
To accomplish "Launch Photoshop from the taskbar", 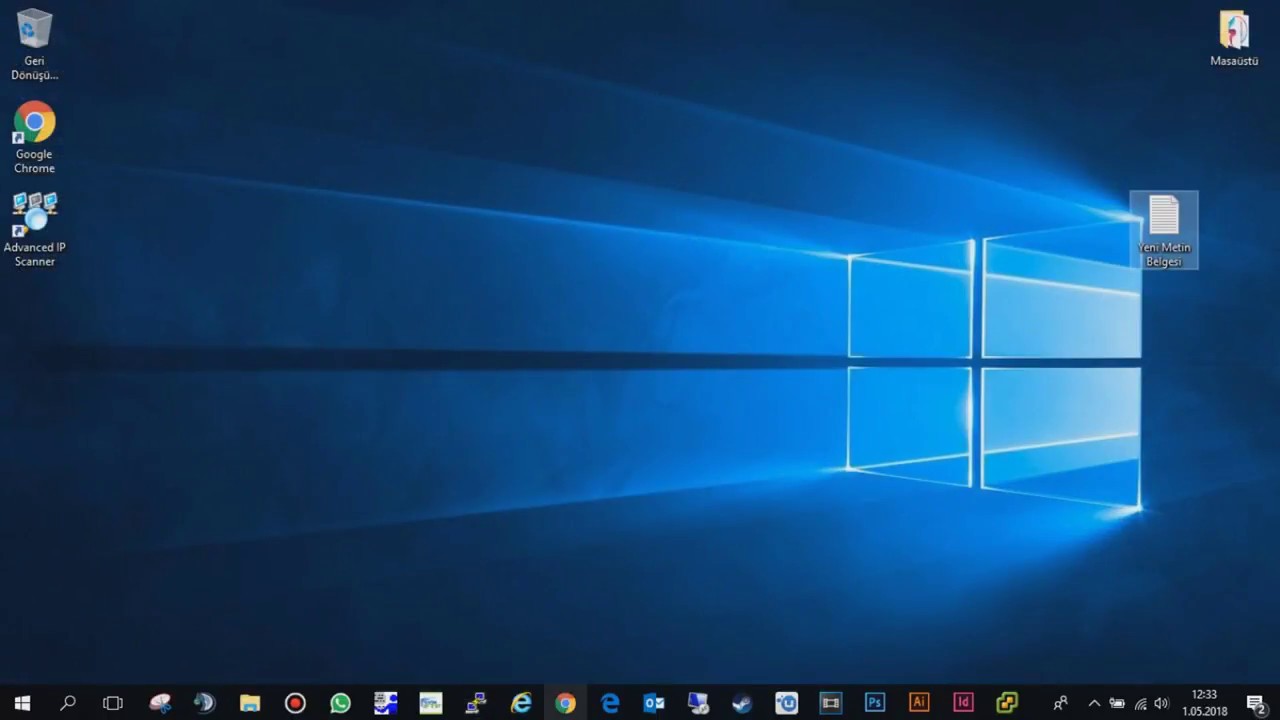I will pos(875,703).
